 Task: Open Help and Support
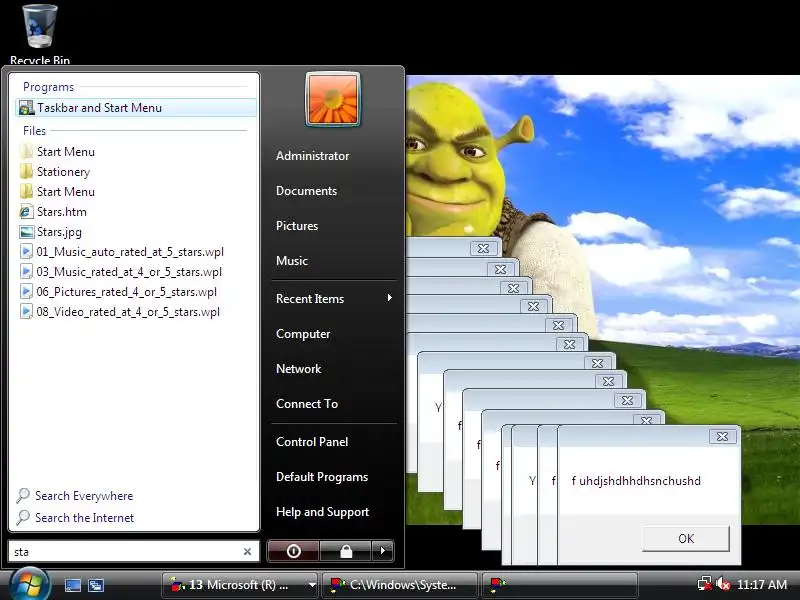(x=322, y=512)
